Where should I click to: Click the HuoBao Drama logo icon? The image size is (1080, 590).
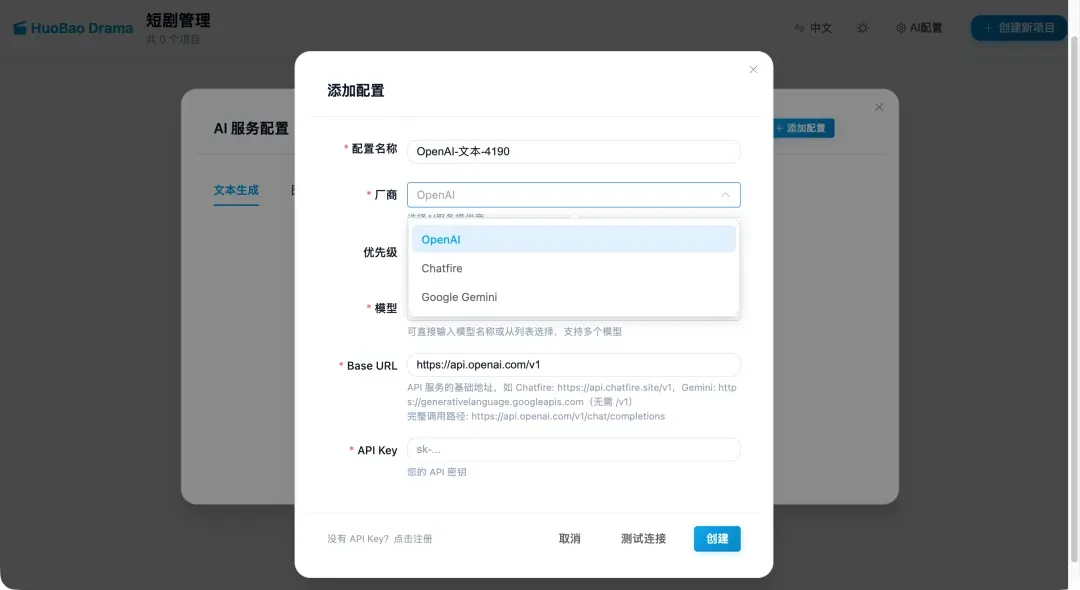coord(20,28)
